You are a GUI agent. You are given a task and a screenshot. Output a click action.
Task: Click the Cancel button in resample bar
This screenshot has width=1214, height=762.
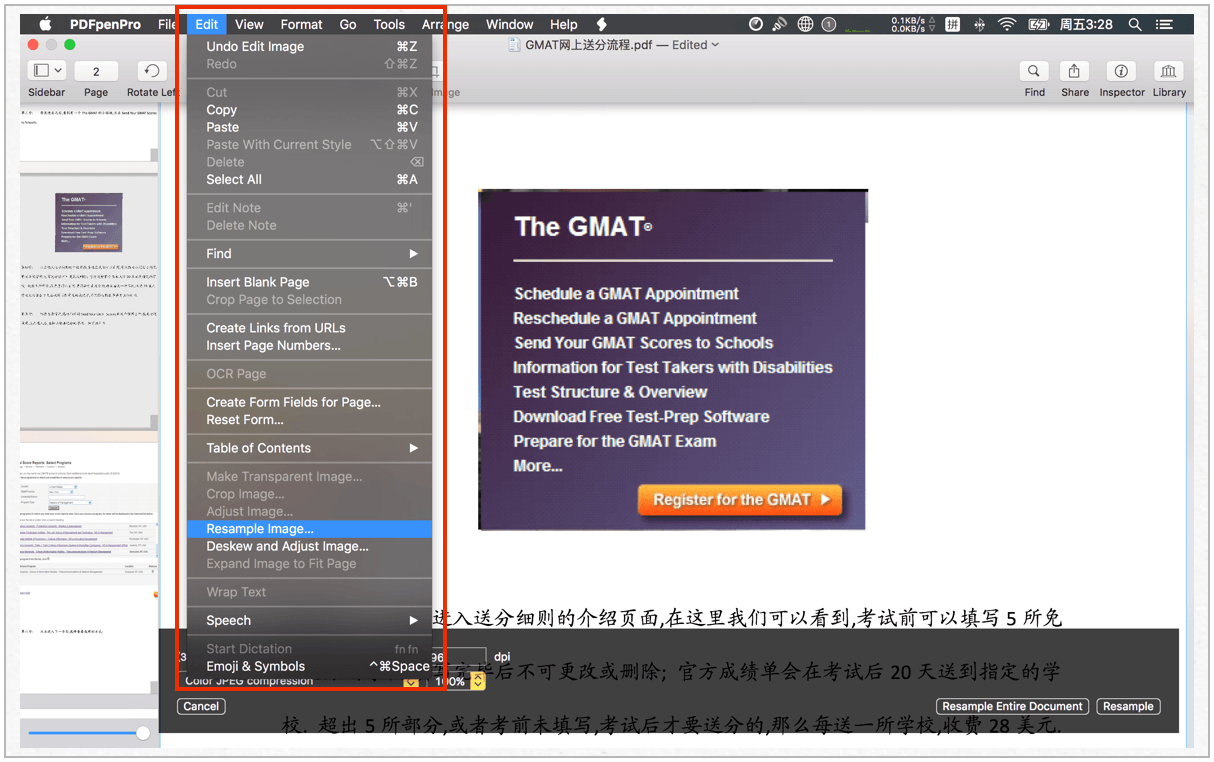pos(201,706)
